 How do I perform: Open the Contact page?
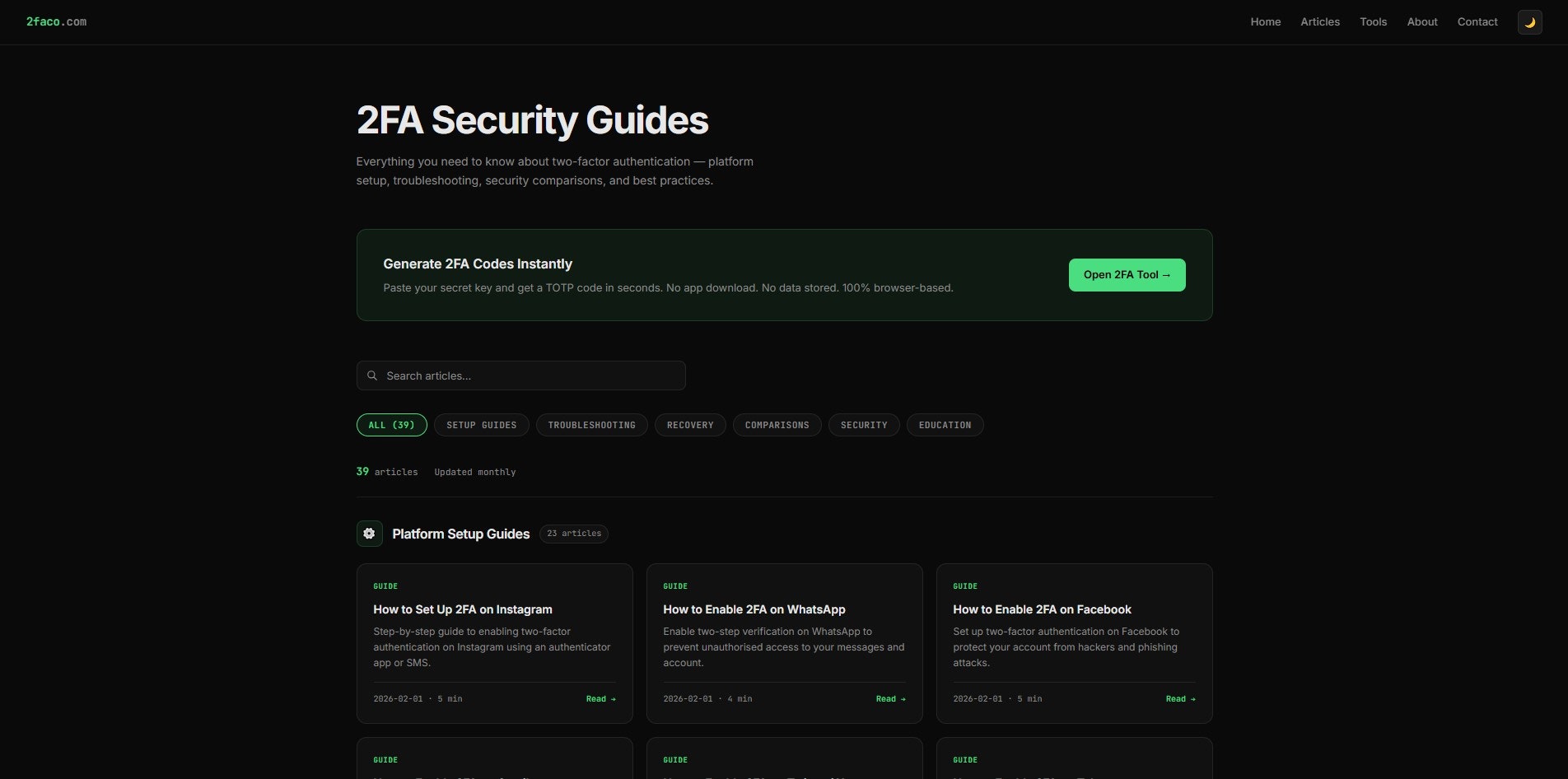(x=1477, y=22)
